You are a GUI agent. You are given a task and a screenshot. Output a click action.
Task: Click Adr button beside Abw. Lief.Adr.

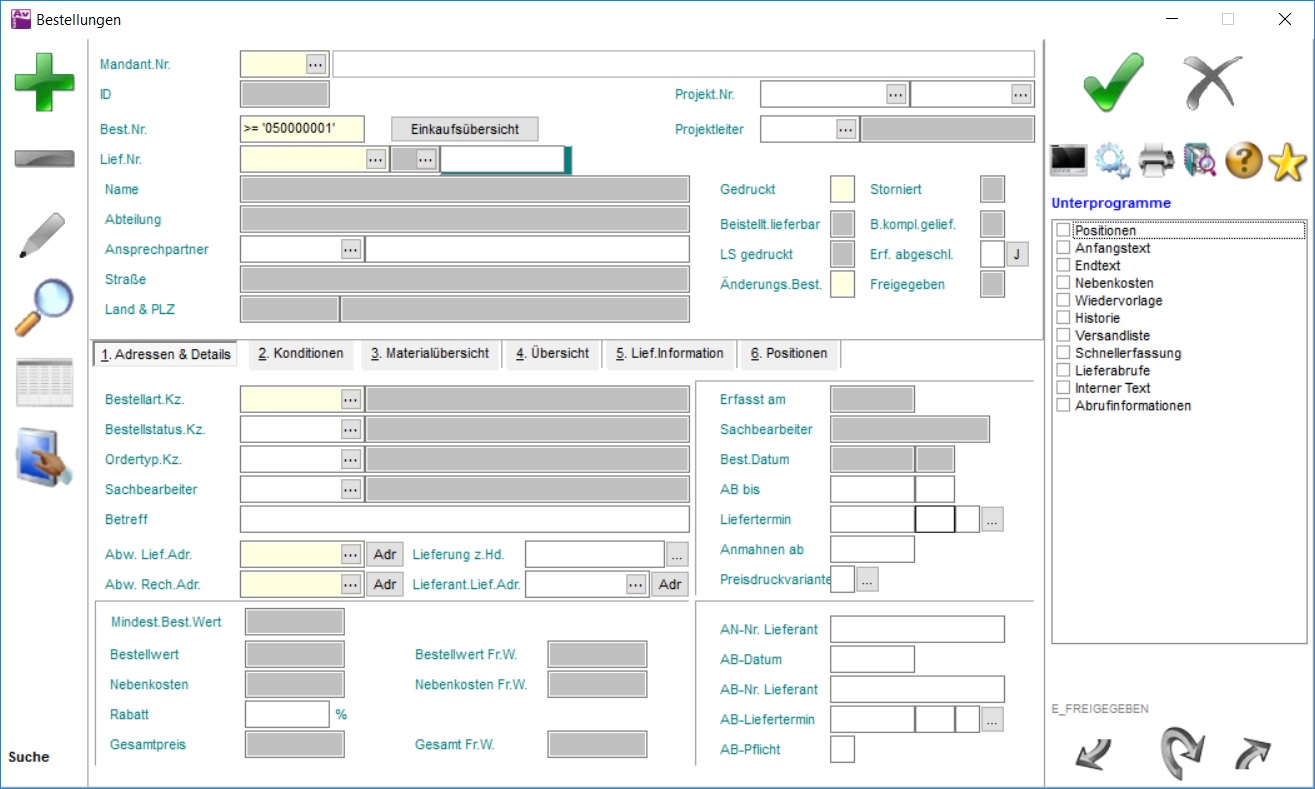pos(385,554)
